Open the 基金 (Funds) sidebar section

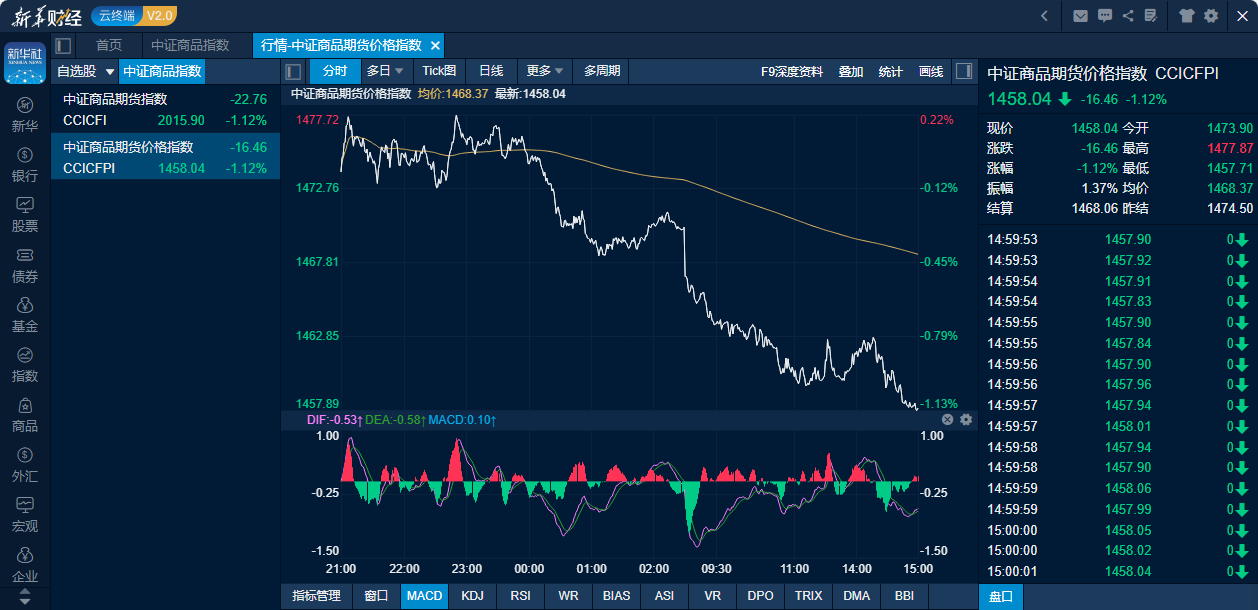tap(25, 314)
